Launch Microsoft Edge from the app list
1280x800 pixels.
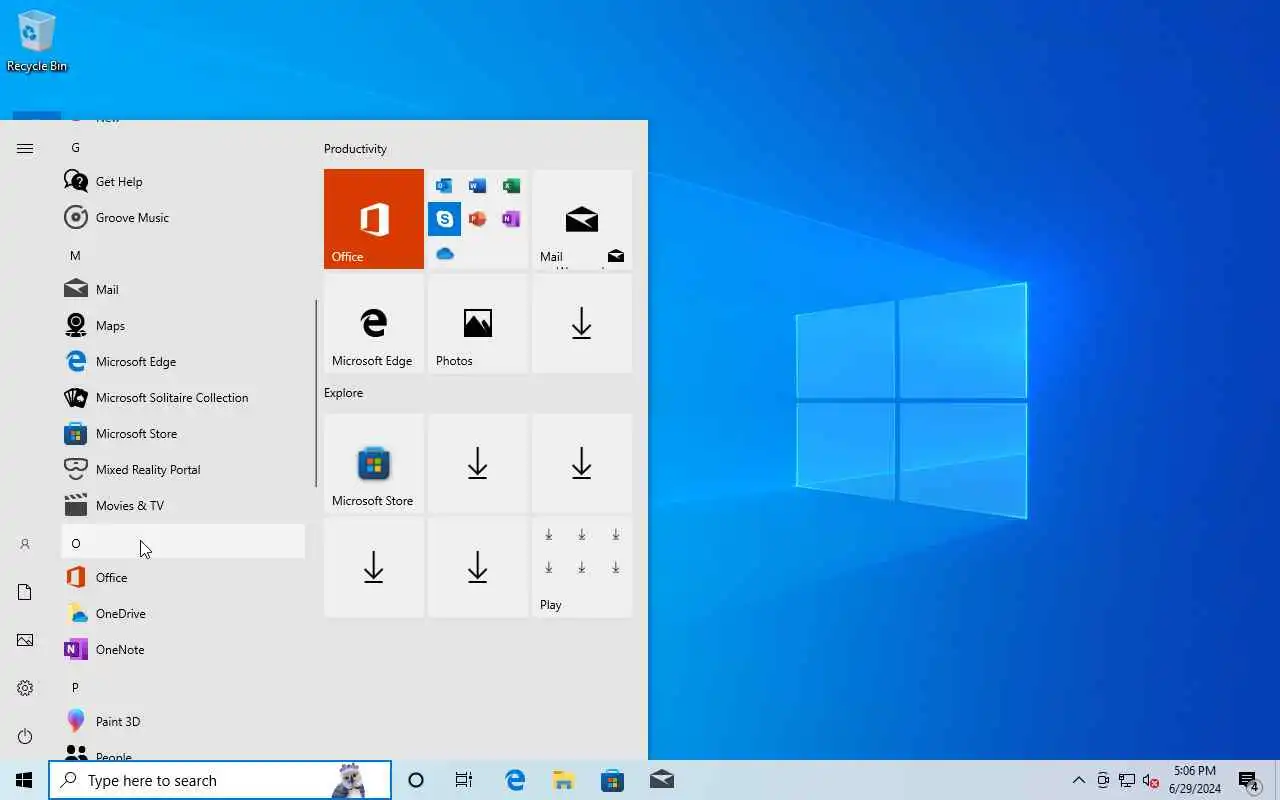point(183,361)
